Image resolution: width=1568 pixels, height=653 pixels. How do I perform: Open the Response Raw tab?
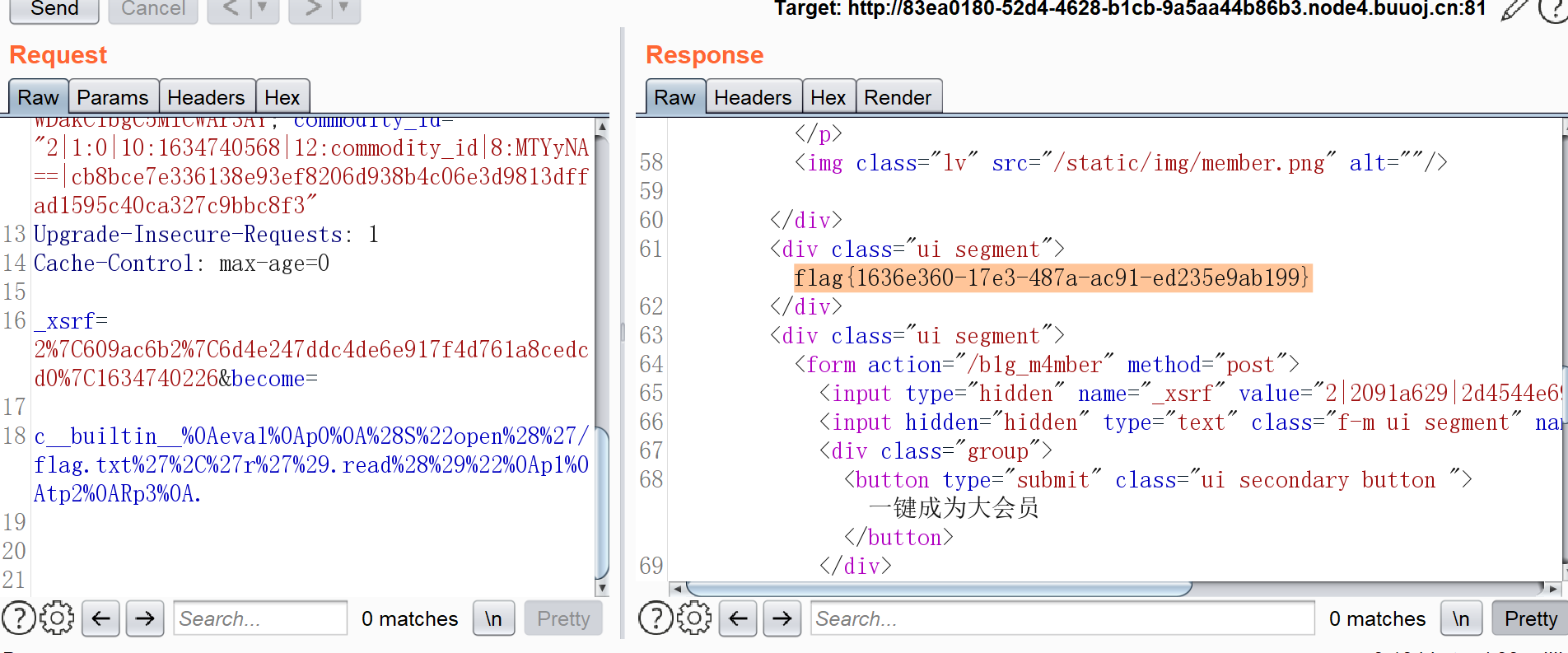[x=674, y=97]
